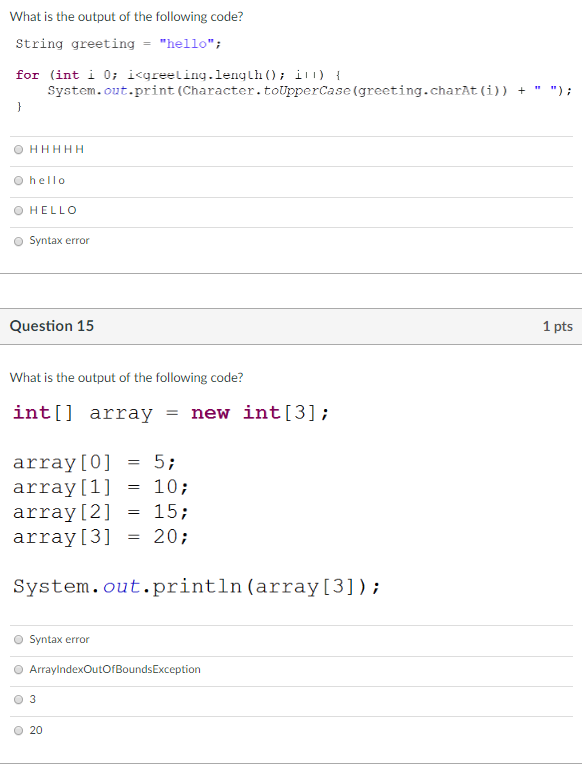Click the array[3] = 20 code line
582x772 pixels.
pos(101,537)
